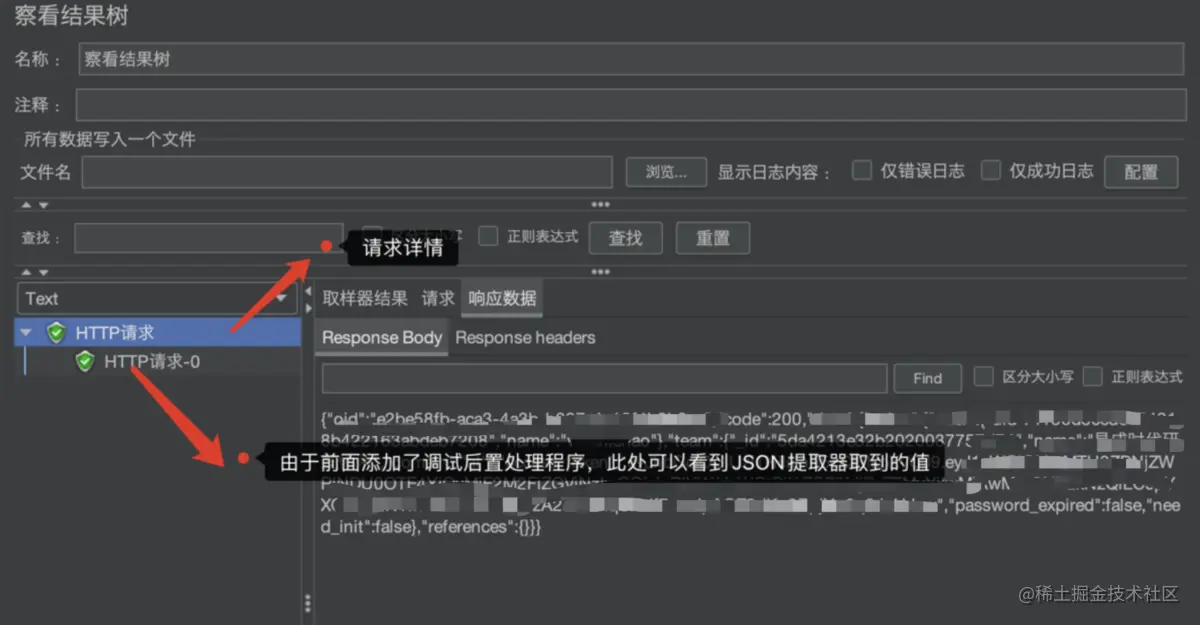The width and height of the screenshot is (1200, 625).
Task: Click the 配置 button
Action: pyautogui.click(x=1141, y=172)
